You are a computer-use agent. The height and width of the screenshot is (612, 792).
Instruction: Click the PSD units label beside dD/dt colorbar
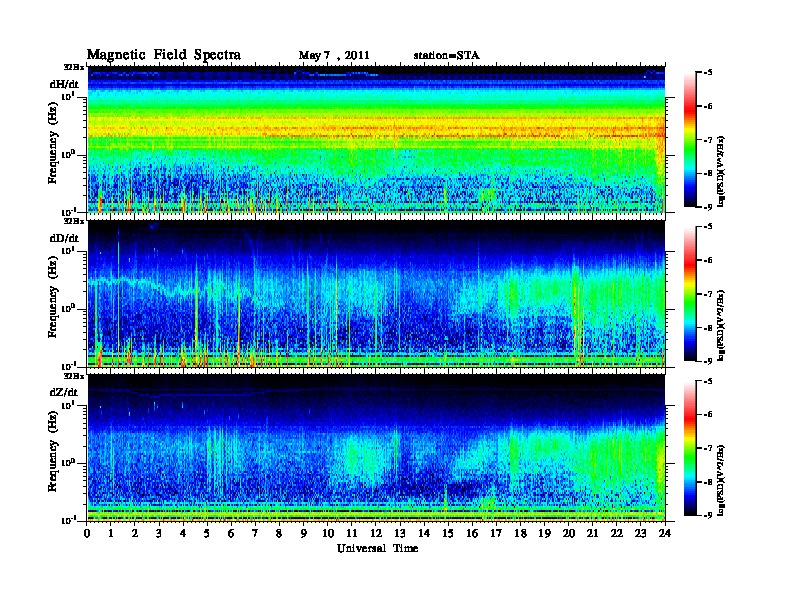tap(721, 325)
